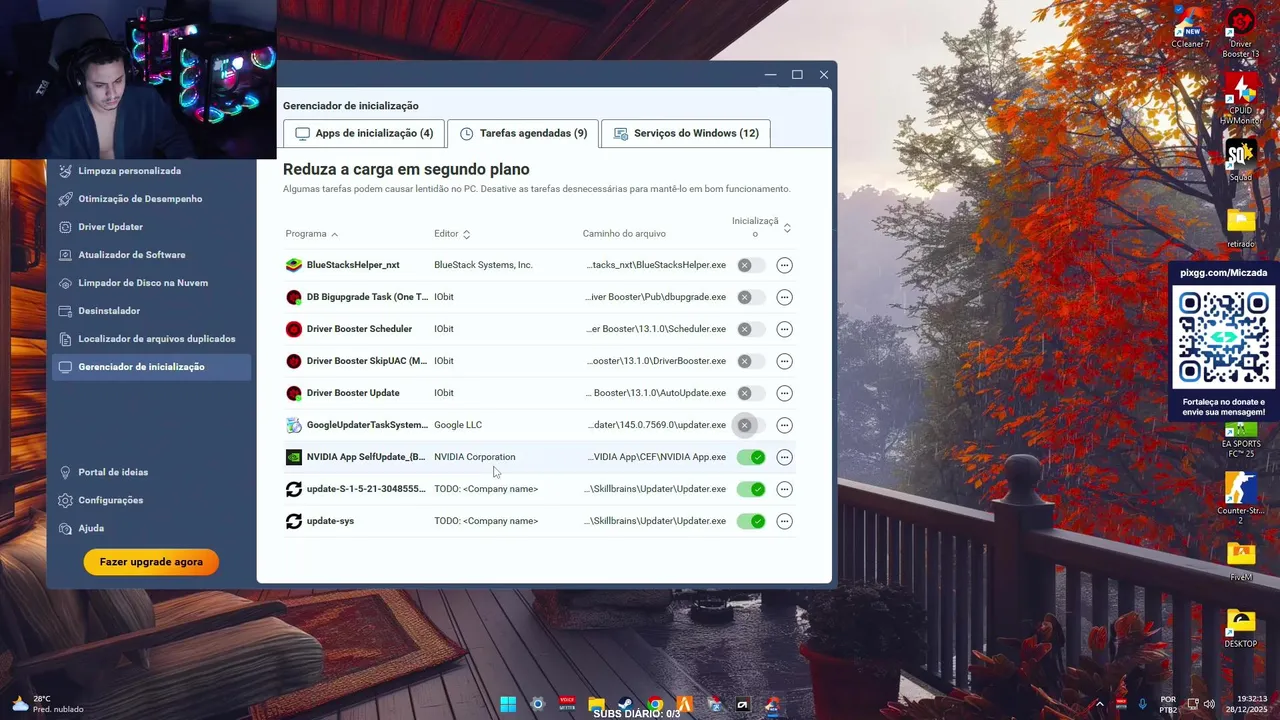Click the BlueStacksHelper_nxt program icon
The width and height of the screenshot is (1280, 720).
point(293,265)
